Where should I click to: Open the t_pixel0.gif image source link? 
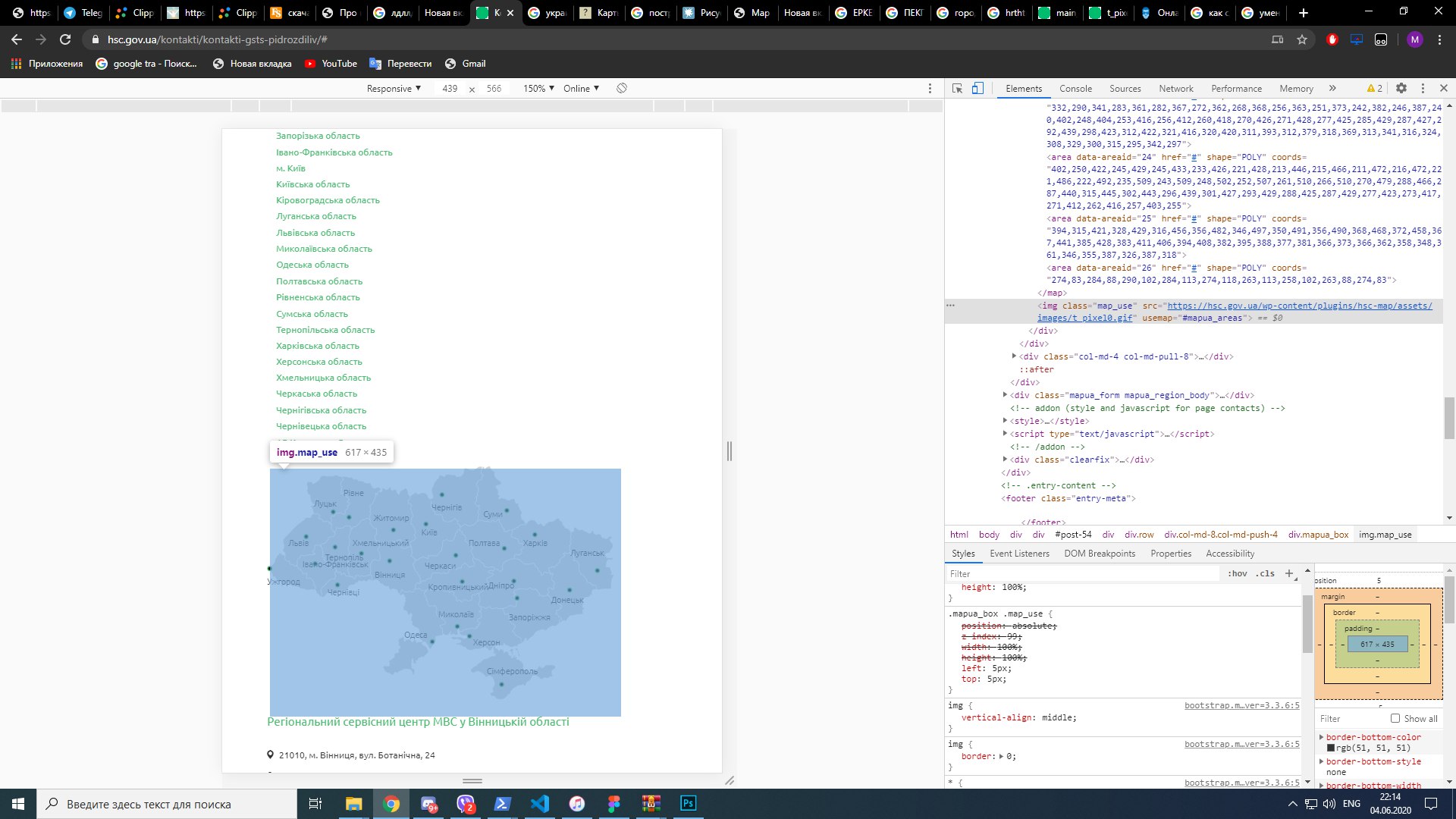(x=1235, y=312)
